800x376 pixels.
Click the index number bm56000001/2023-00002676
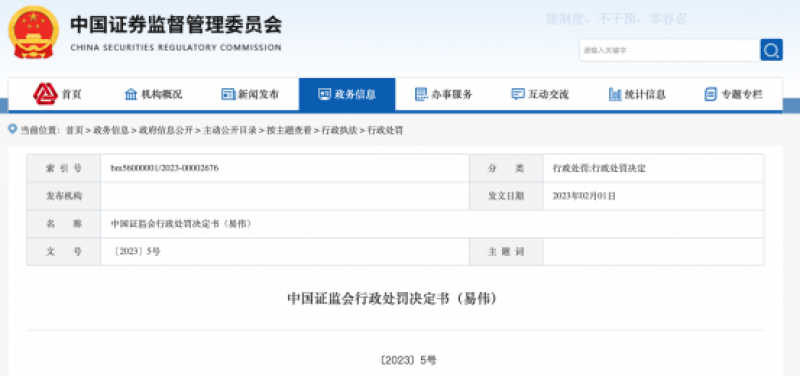tap(164, 168)
